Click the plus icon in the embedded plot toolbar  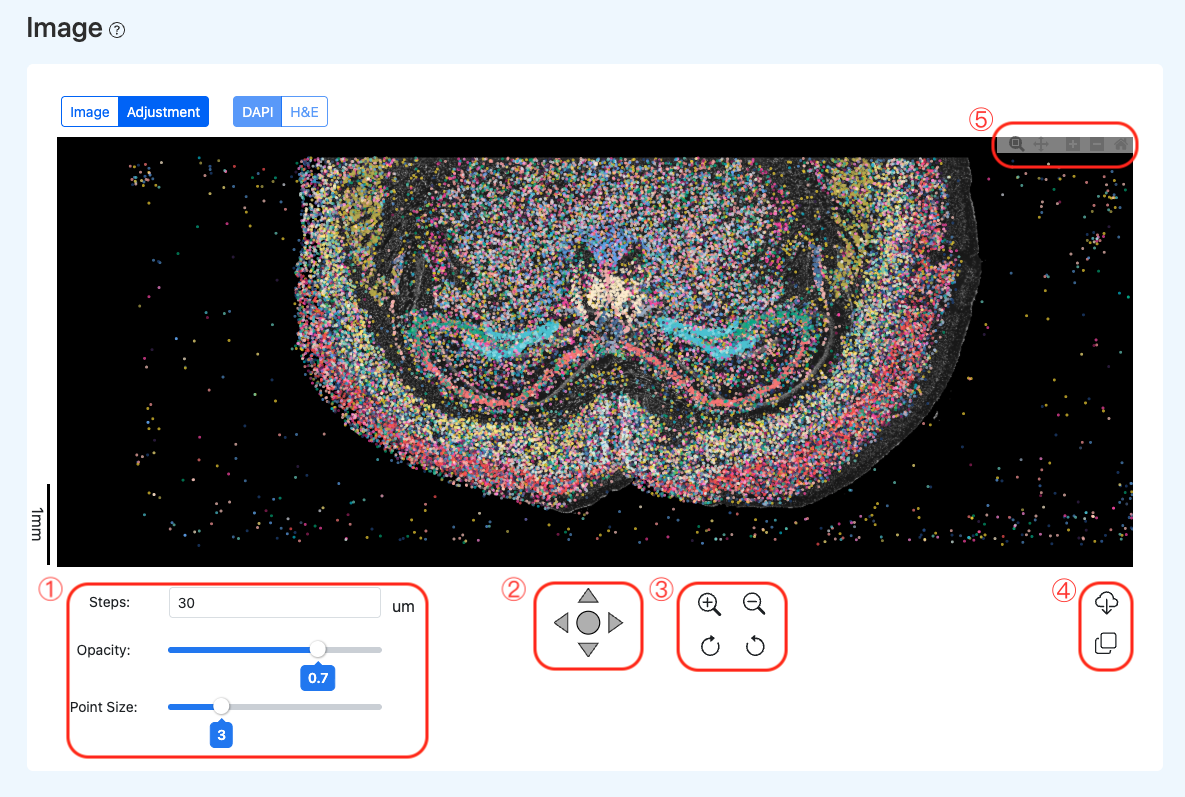(x=1072, y=144)
